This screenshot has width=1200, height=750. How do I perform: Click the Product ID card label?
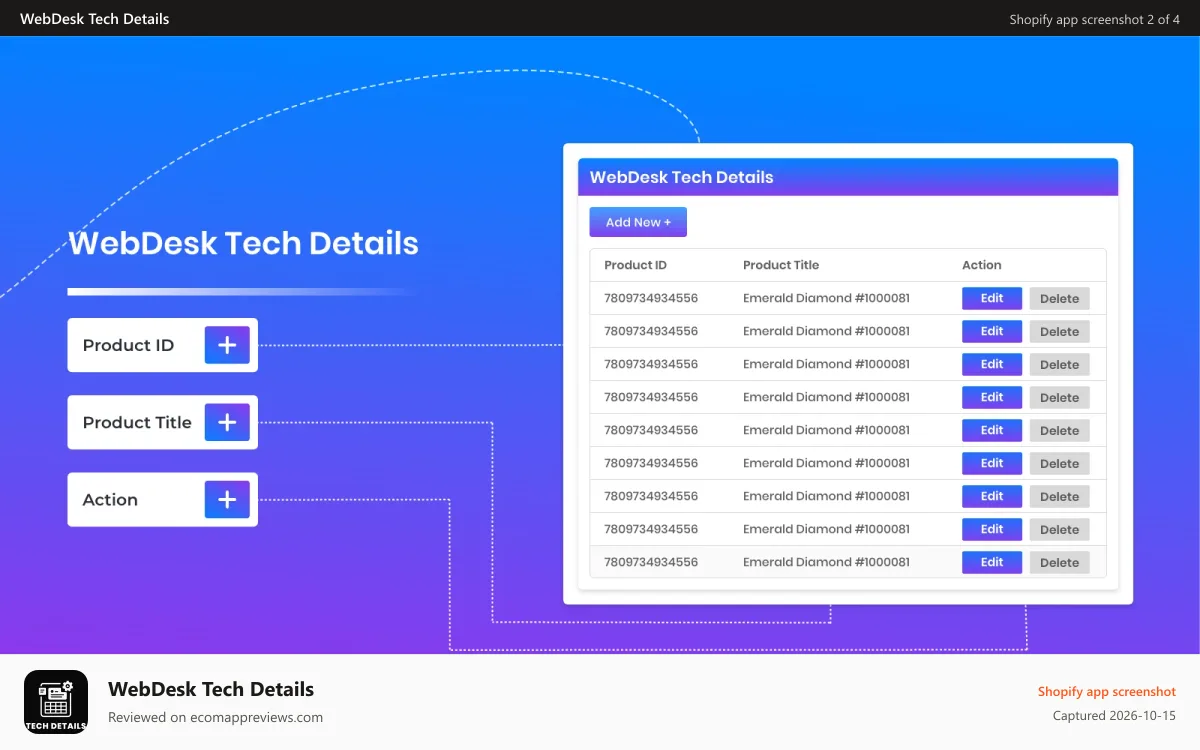point(128,345)
